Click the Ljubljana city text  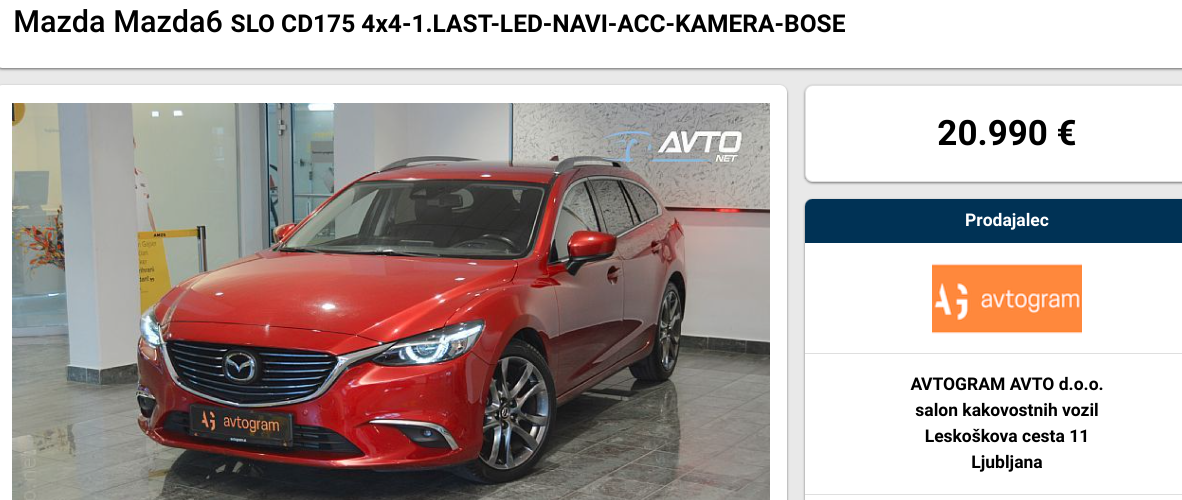[1006, 462]
